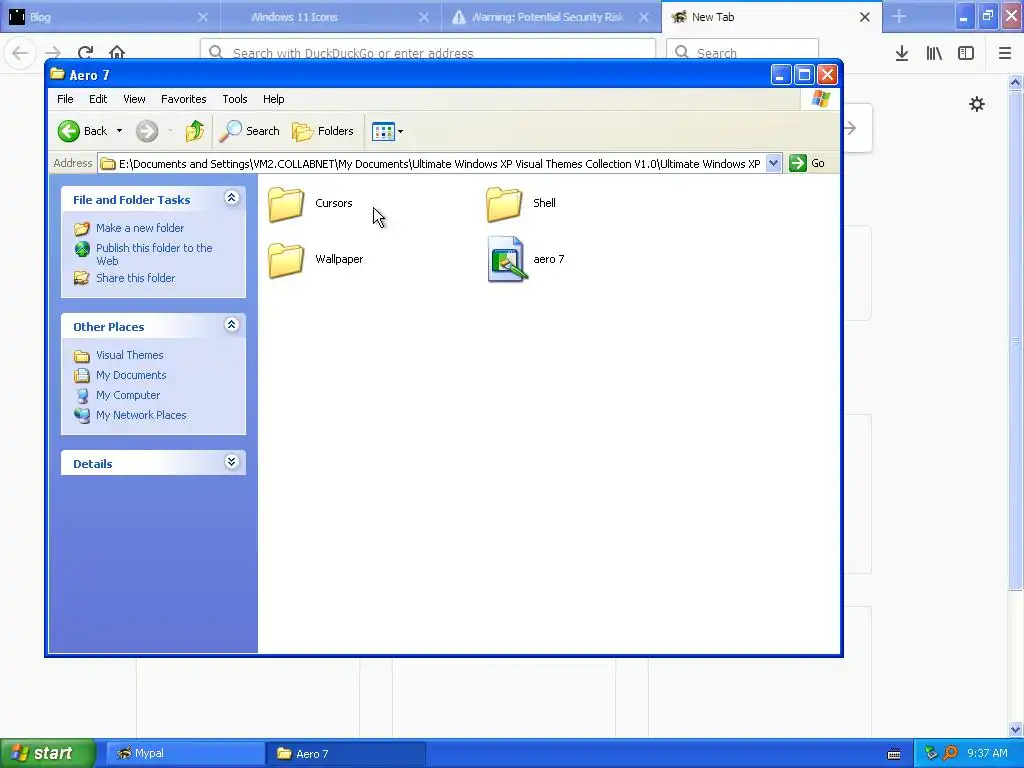Open the Tools menu
Viewport: 1024px width, 768px height.
pos(234,99)
